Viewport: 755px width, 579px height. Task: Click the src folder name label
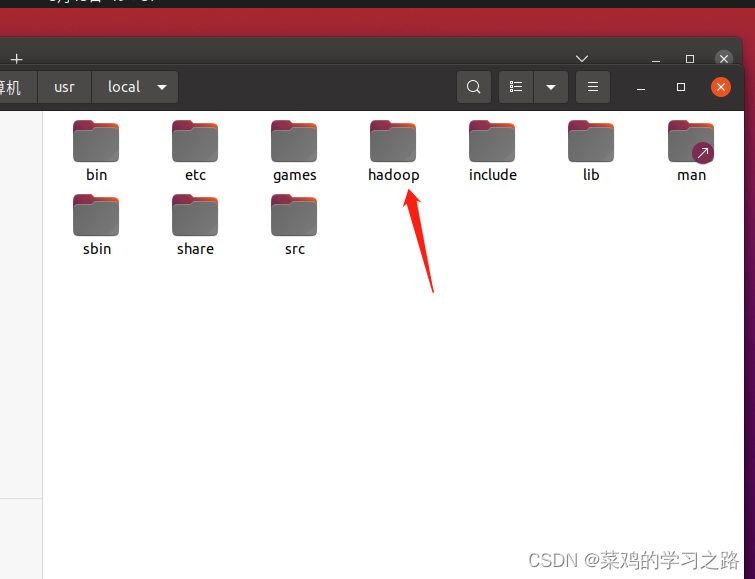295,250
